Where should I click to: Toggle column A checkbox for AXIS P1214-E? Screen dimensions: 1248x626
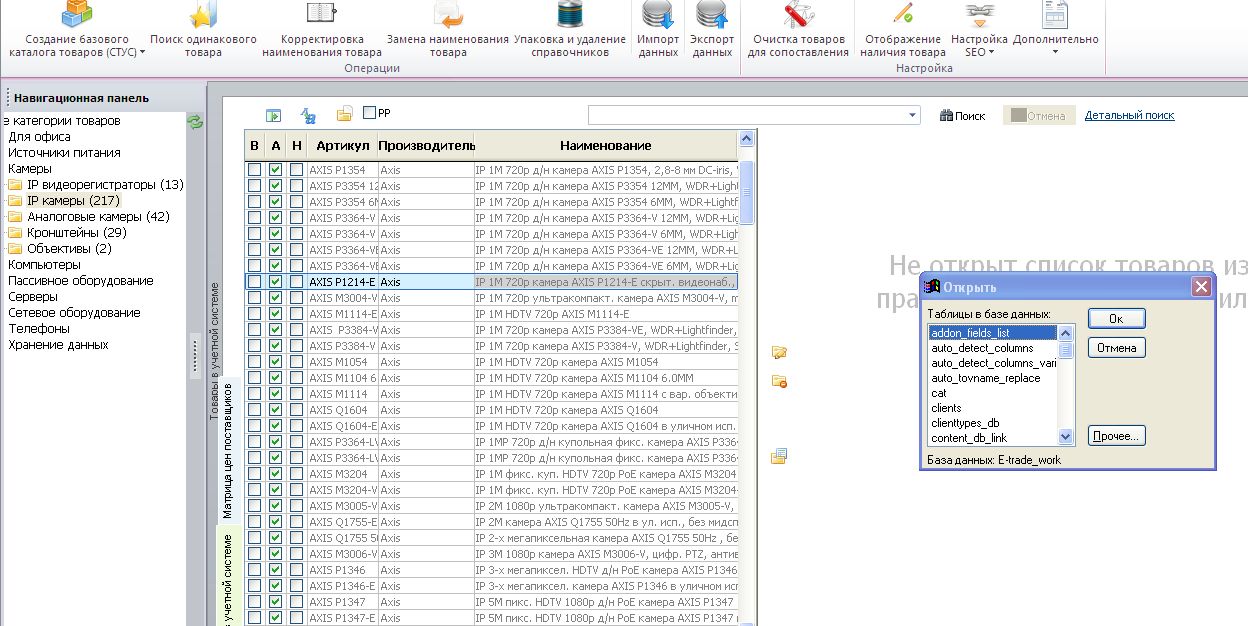tap(276, 282)
